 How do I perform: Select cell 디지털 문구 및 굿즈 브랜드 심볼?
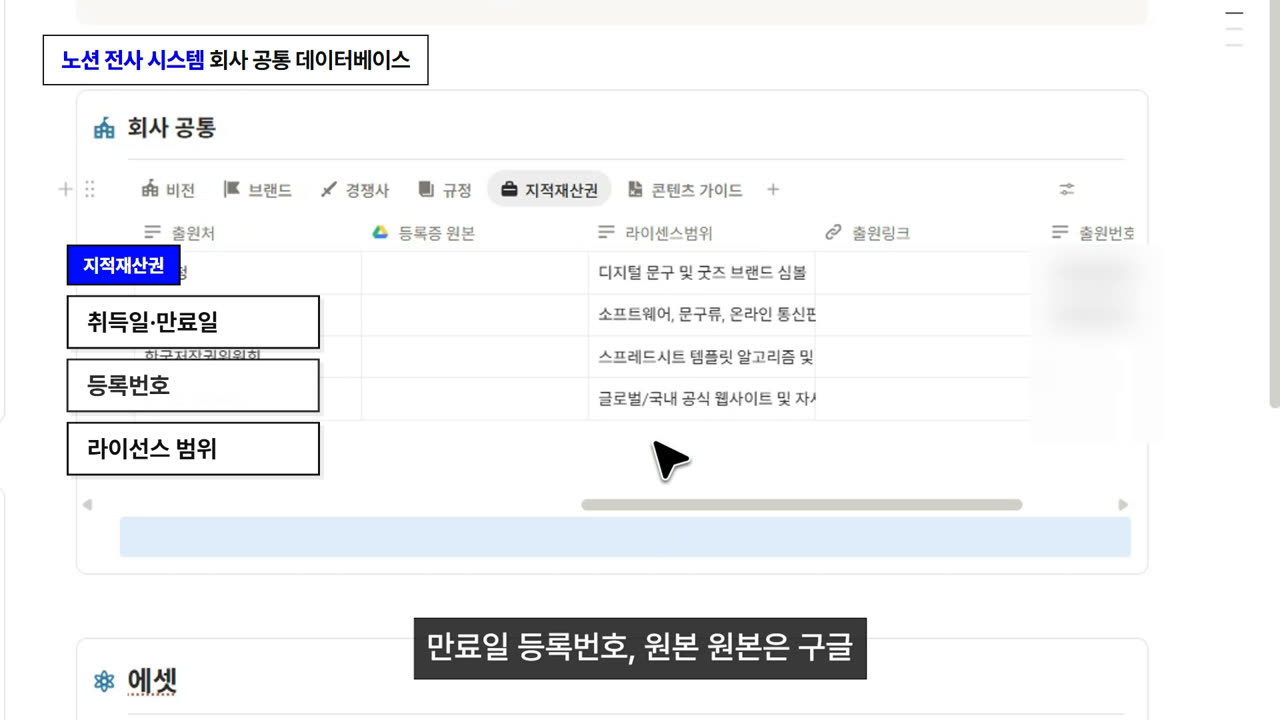click(x=701, y=272)
